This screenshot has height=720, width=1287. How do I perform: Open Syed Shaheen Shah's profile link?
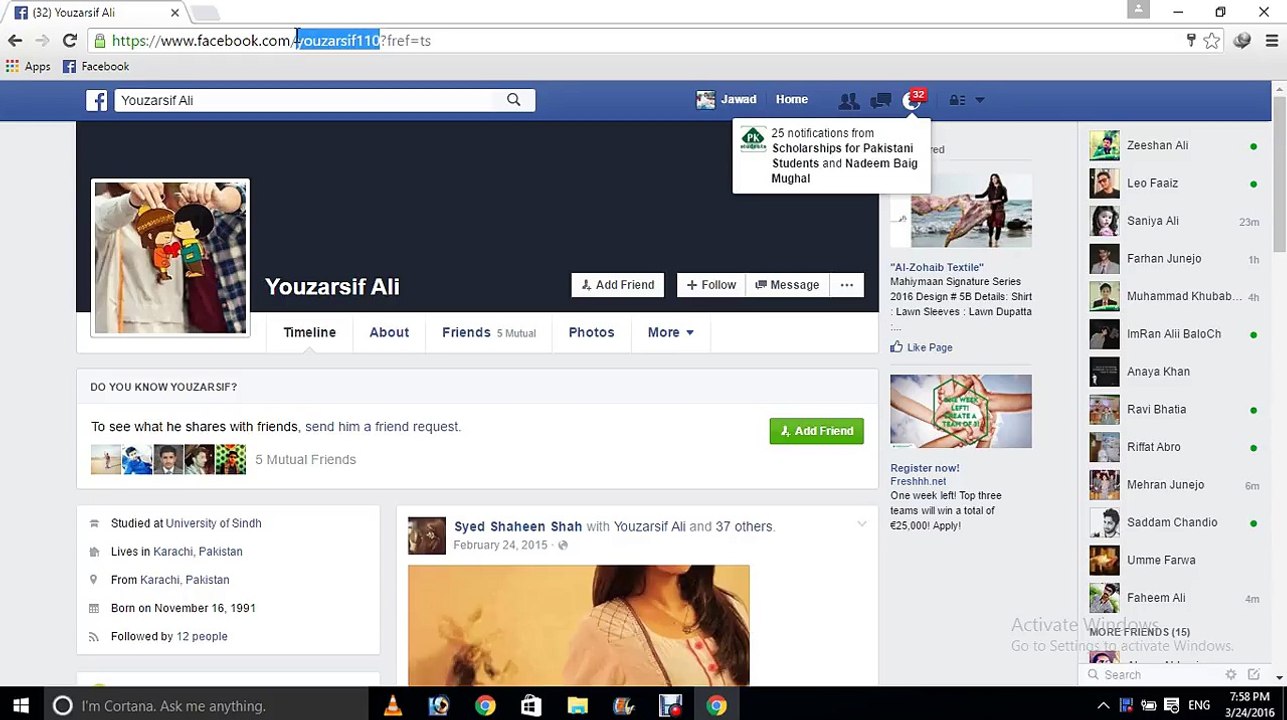(x=518, y=527)
